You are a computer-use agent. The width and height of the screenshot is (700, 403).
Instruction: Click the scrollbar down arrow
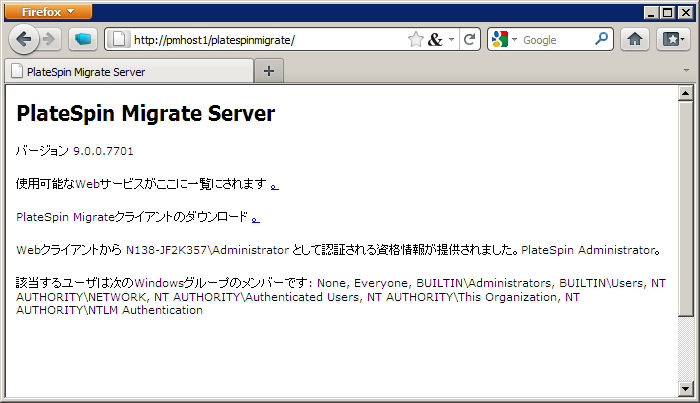[685, 389]
